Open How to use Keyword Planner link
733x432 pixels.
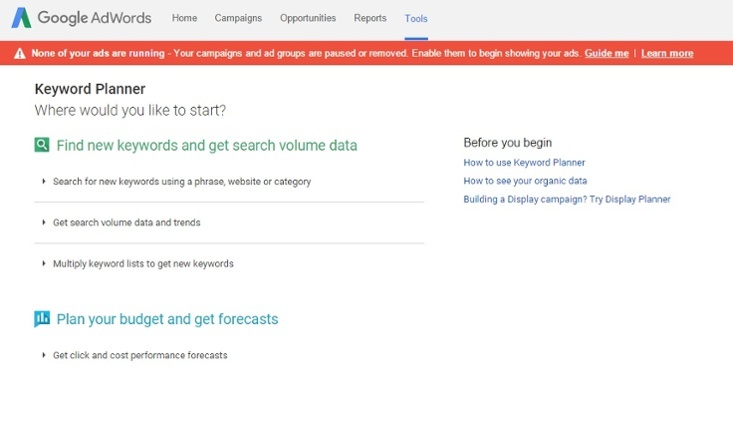tap(524, 163)
